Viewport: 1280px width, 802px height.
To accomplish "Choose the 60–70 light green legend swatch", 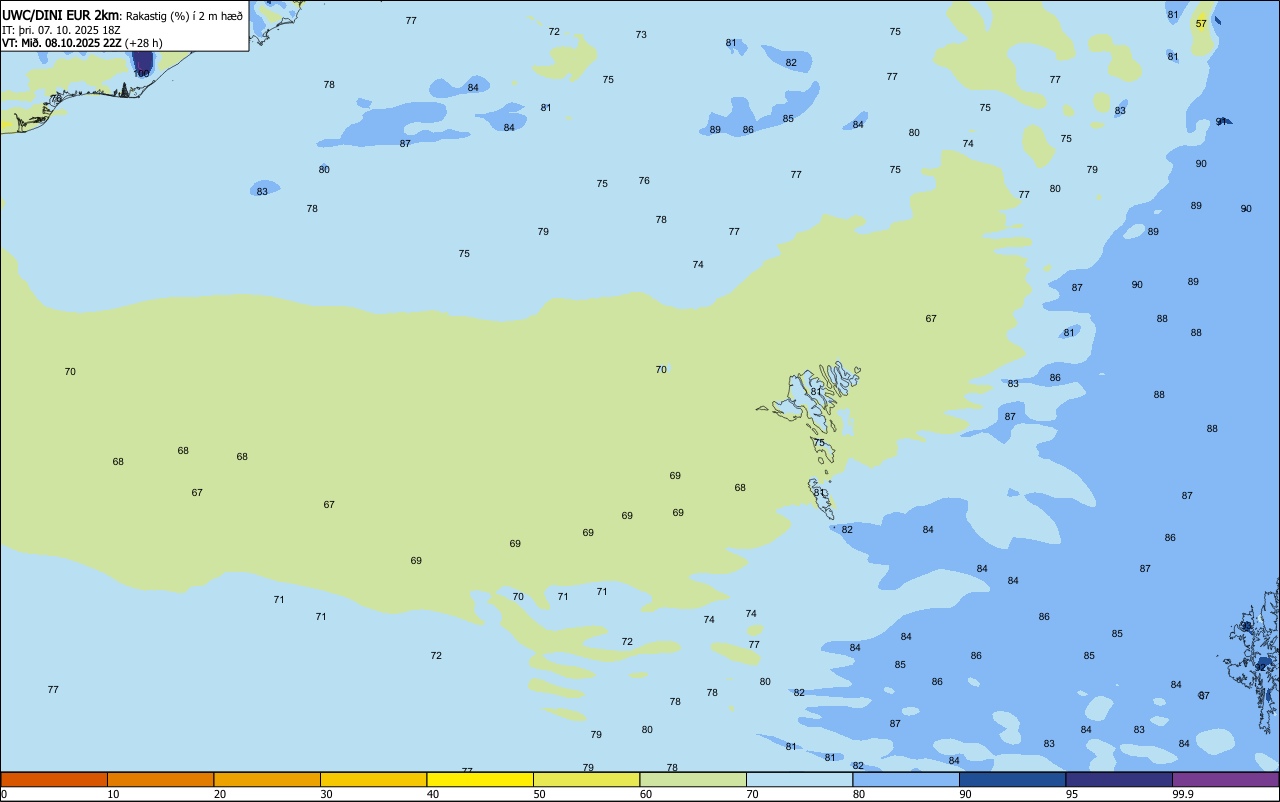I will point(693,779).
